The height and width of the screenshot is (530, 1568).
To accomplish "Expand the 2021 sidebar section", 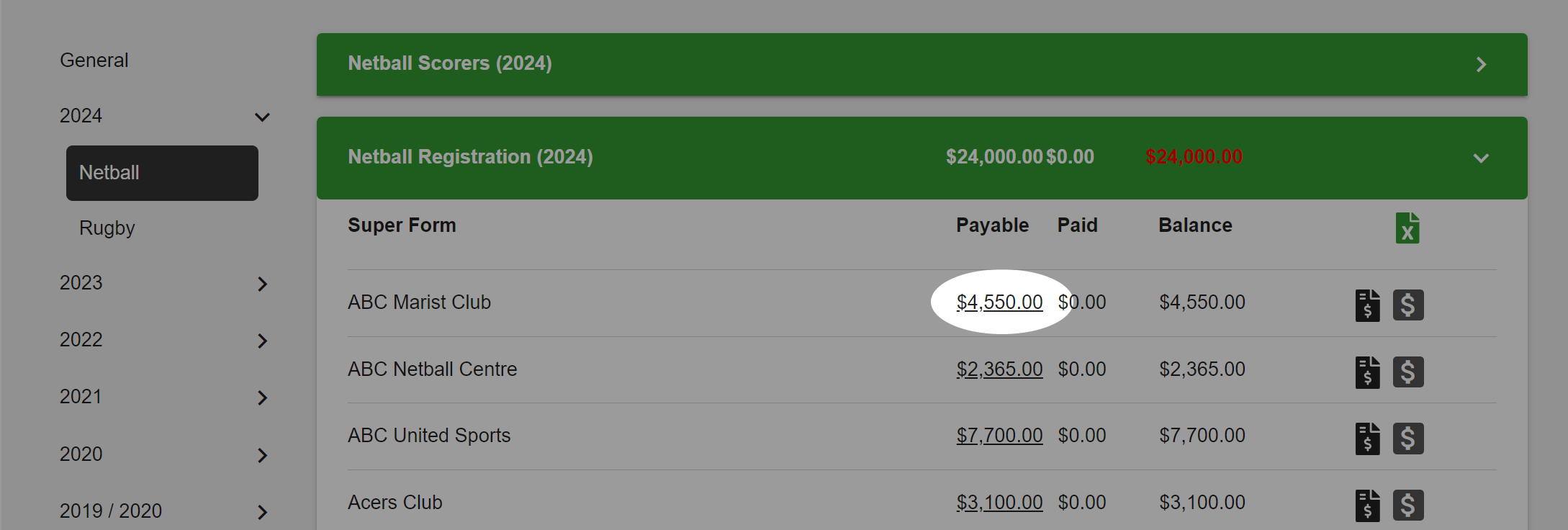I will coord(262,397).
